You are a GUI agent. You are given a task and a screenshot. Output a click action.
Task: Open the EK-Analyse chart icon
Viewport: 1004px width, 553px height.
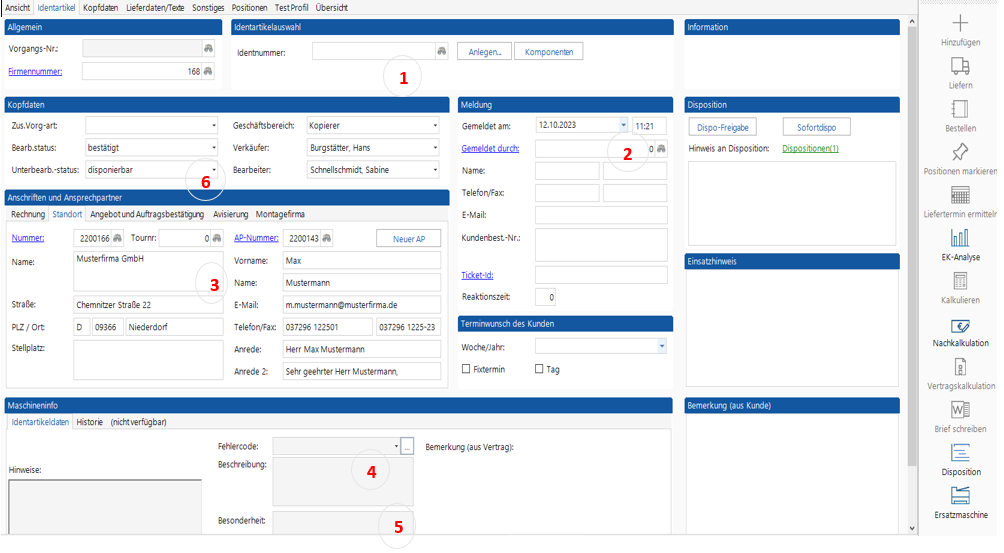960,238
